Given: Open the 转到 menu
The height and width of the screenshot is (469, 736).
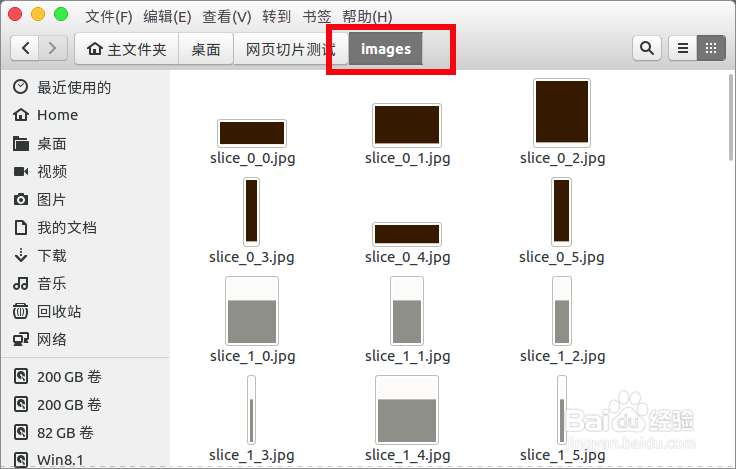Looking at the screenshot, I should 276,17.
